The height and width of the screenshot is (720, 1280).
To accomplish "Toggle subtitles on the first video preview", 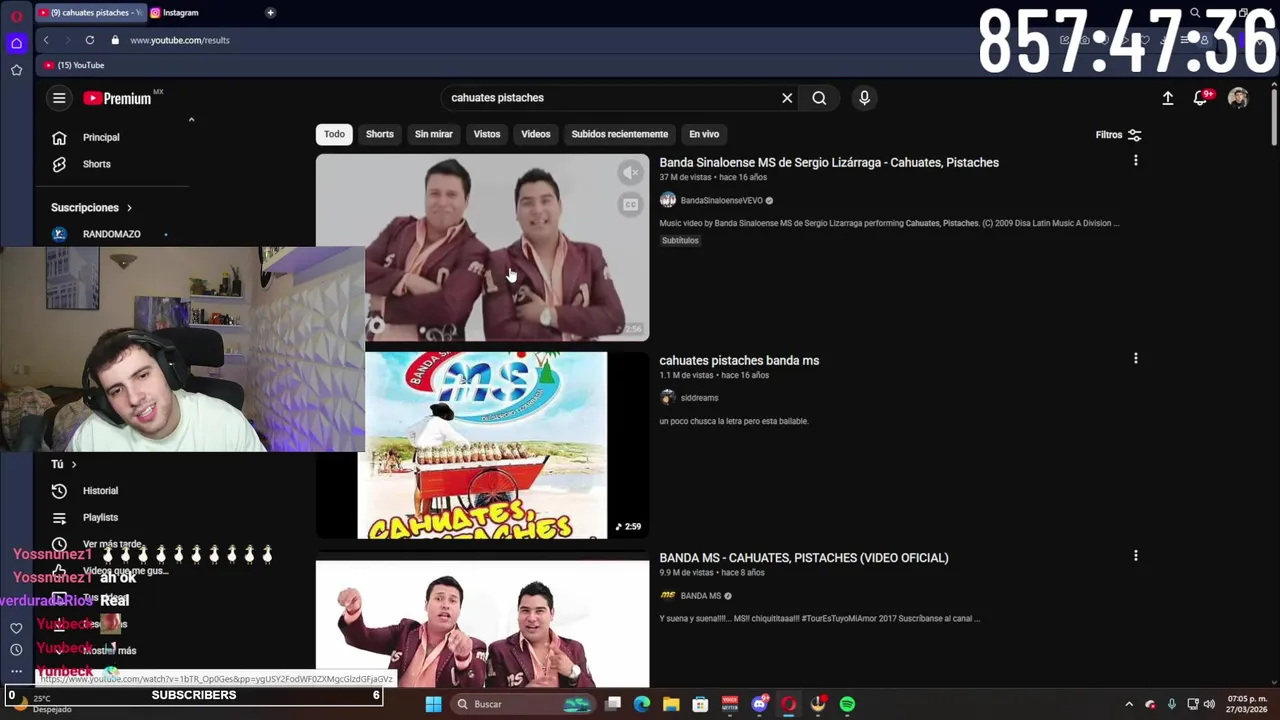I will (630, 205).
